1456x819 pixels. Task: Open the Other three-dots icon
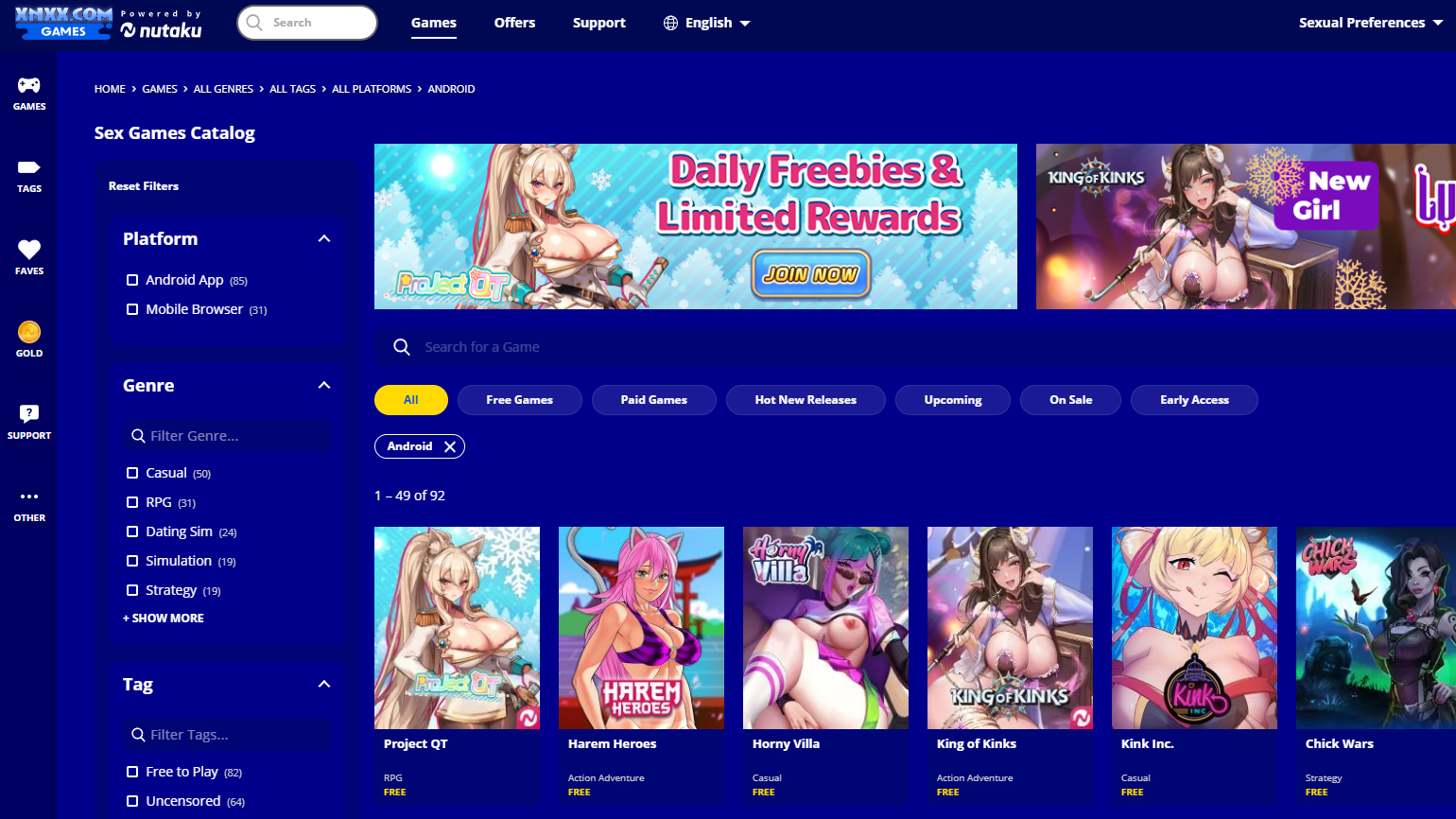[29, 497]
